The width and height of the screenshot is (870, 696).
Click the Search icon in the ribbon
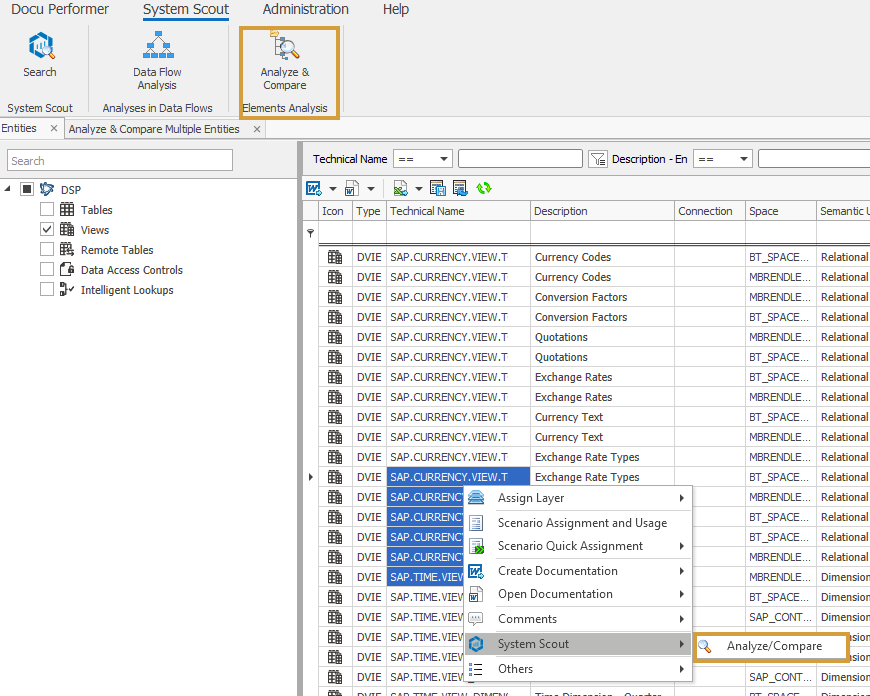pos(40,54)
